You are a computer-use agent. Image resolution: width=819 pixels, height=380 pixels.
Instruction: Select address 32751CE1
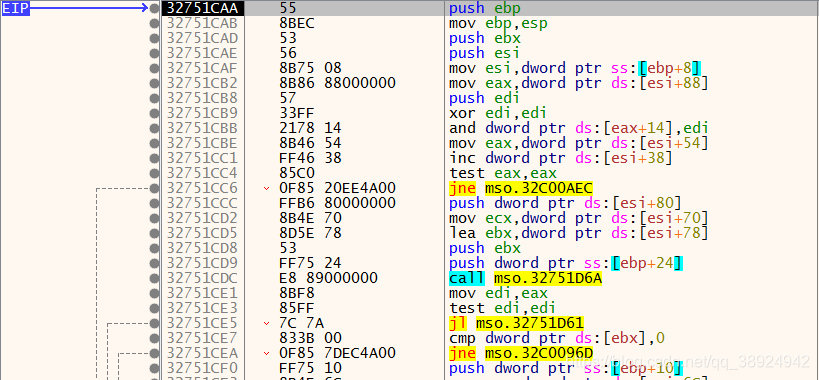[202, 293]
